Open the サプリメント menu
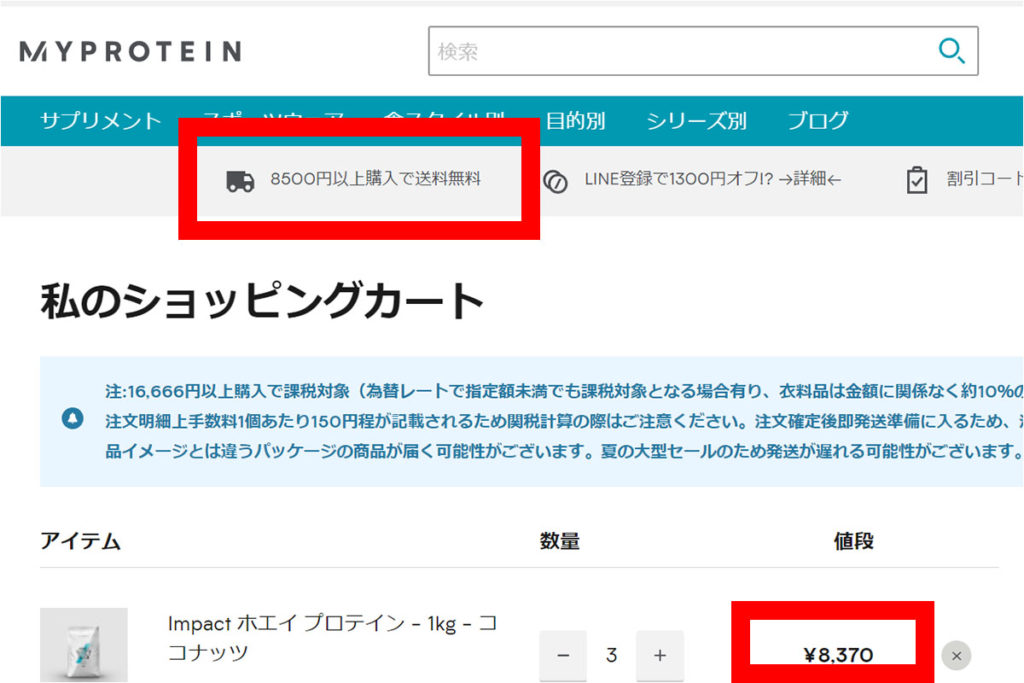The height and width of the screenshot is (683, 1024). click(101, 121)
